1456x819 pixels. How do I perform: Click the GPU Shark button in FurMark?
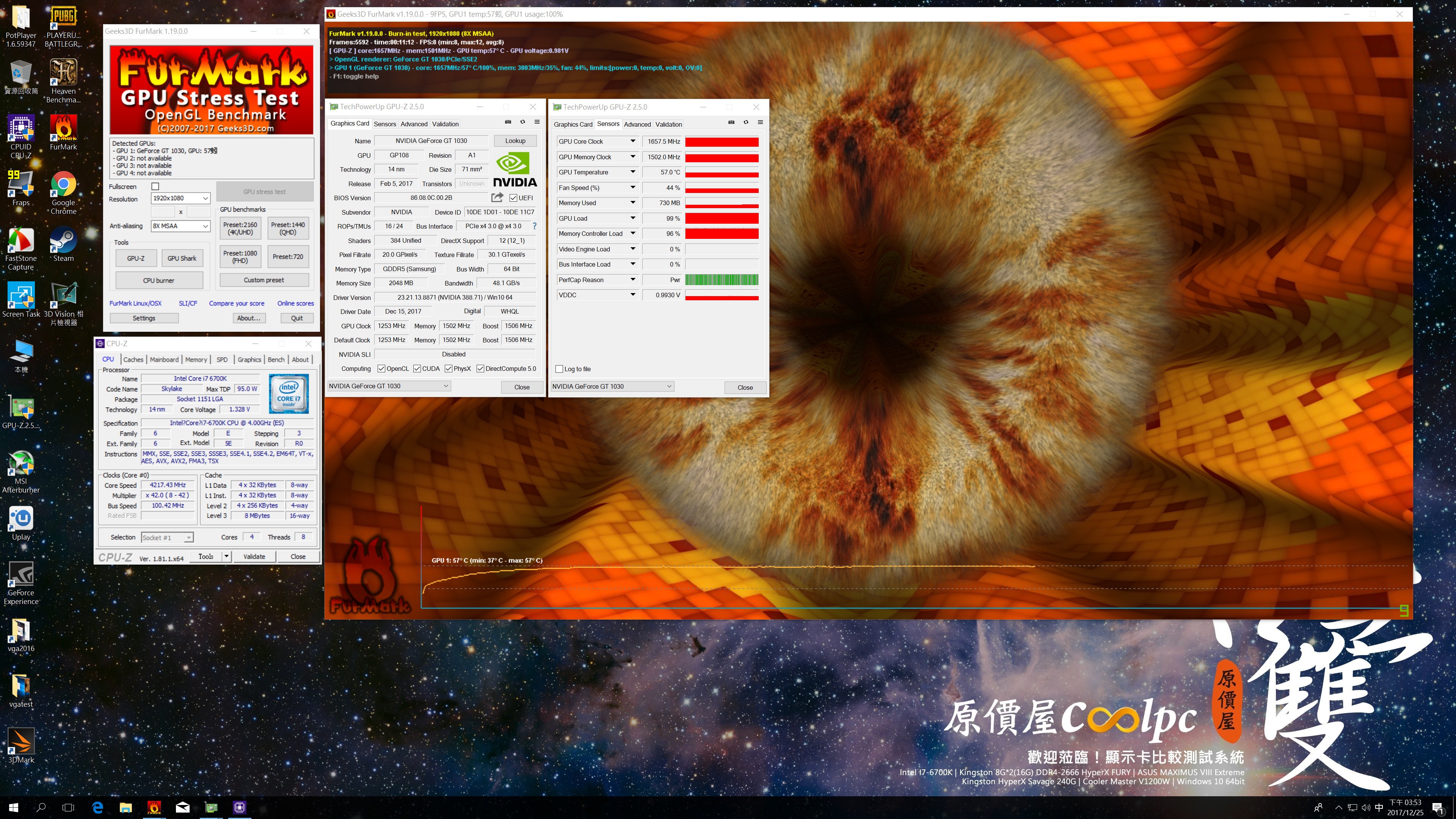pyautogui.click(x=182, y=258)
